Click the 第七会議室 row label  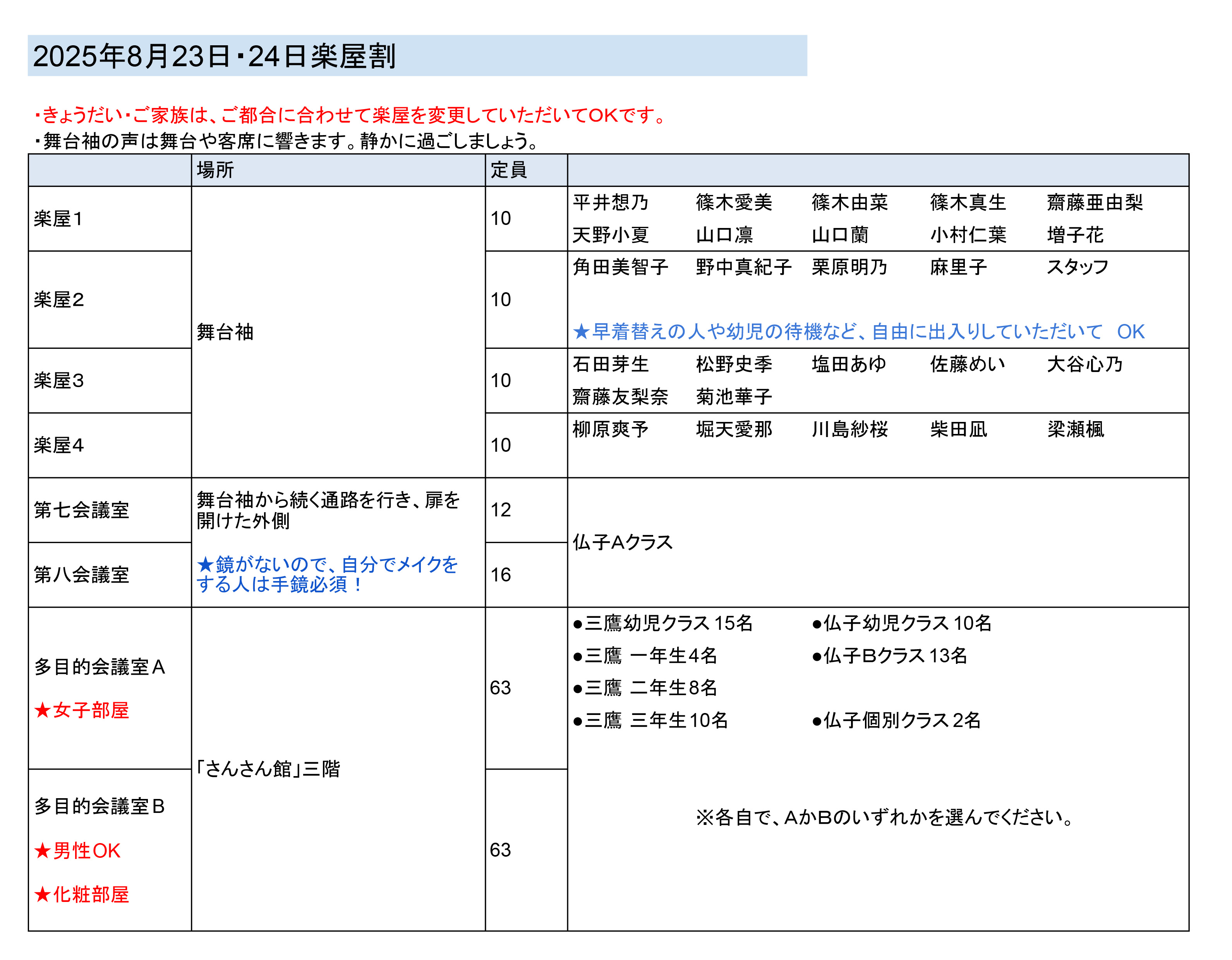click(82, 510)
